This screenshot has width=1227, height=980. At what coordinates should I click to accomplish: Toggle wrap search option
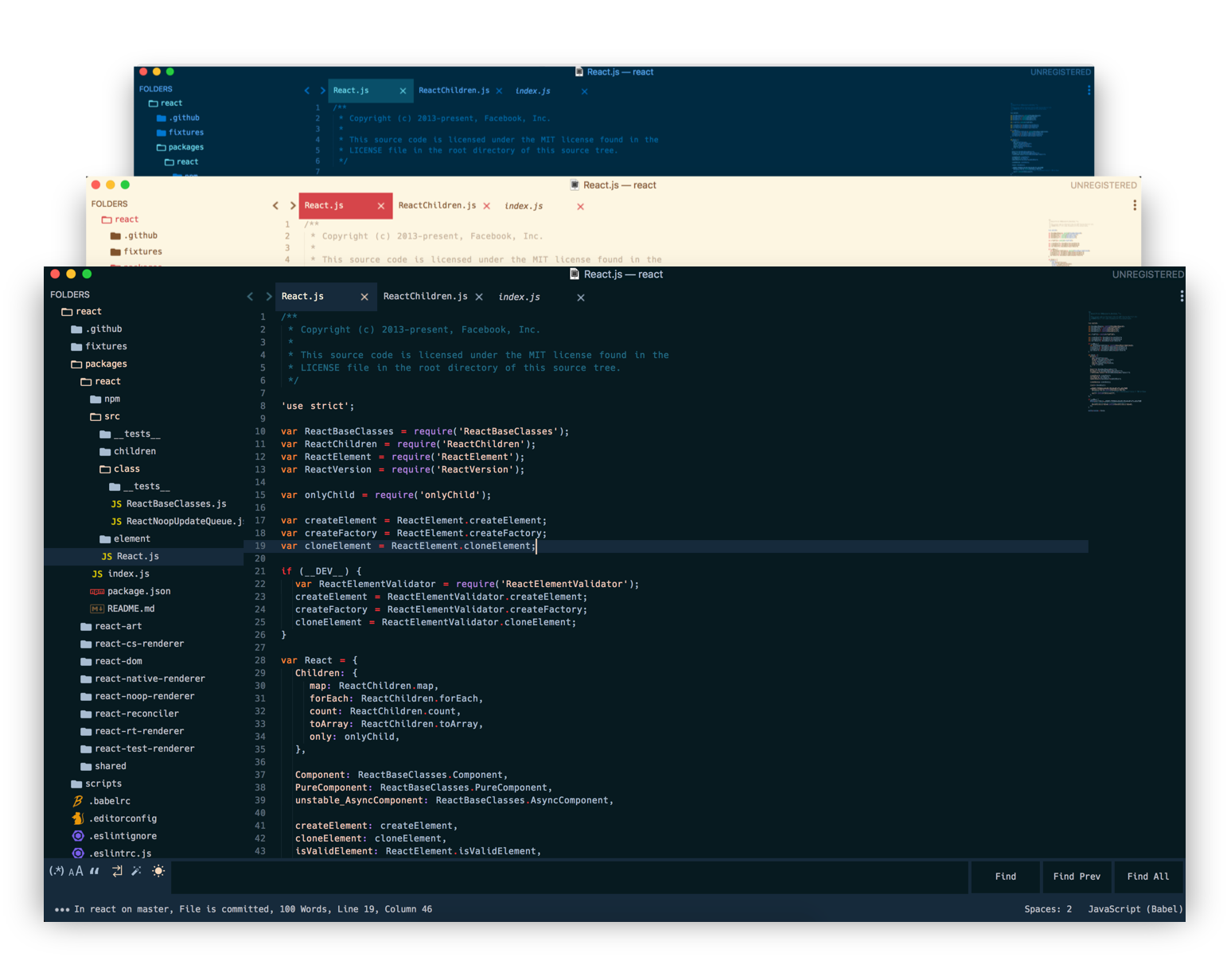(x=117, y=871)
